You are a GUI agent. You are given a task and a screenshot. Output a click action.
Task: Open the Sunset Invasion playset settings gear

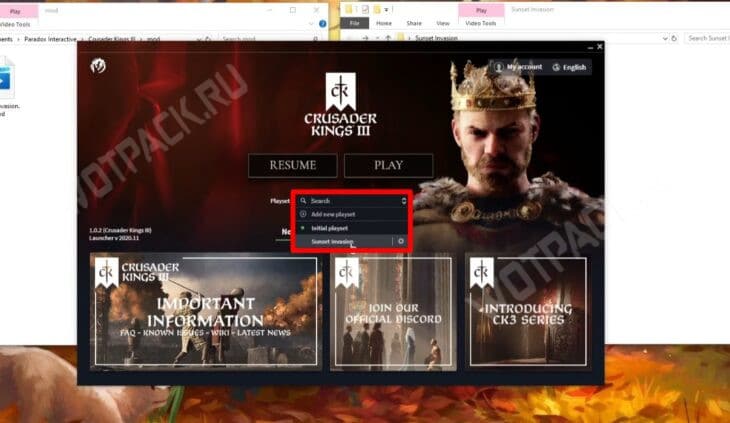(x=401, y=241)
